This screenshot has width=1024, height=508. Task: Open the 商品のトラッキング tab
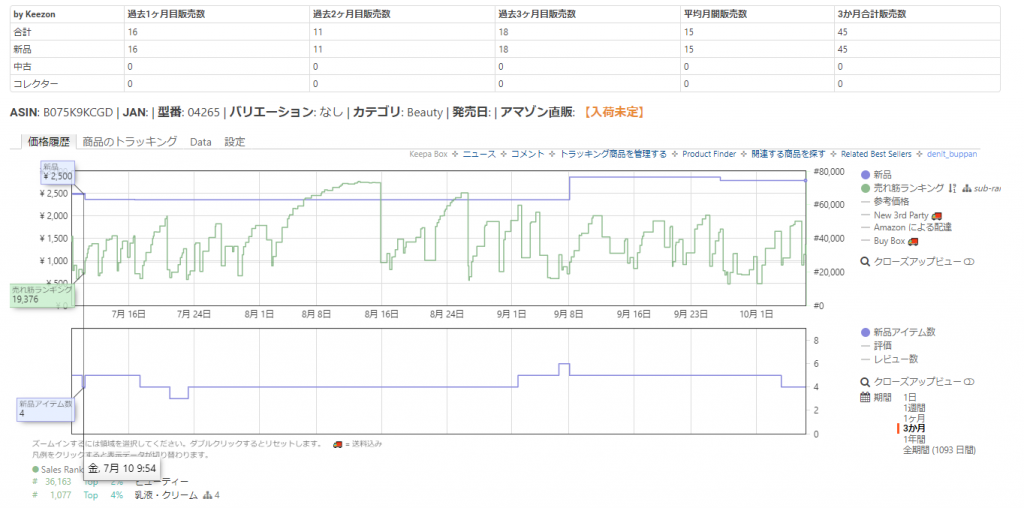click(130, 142)
